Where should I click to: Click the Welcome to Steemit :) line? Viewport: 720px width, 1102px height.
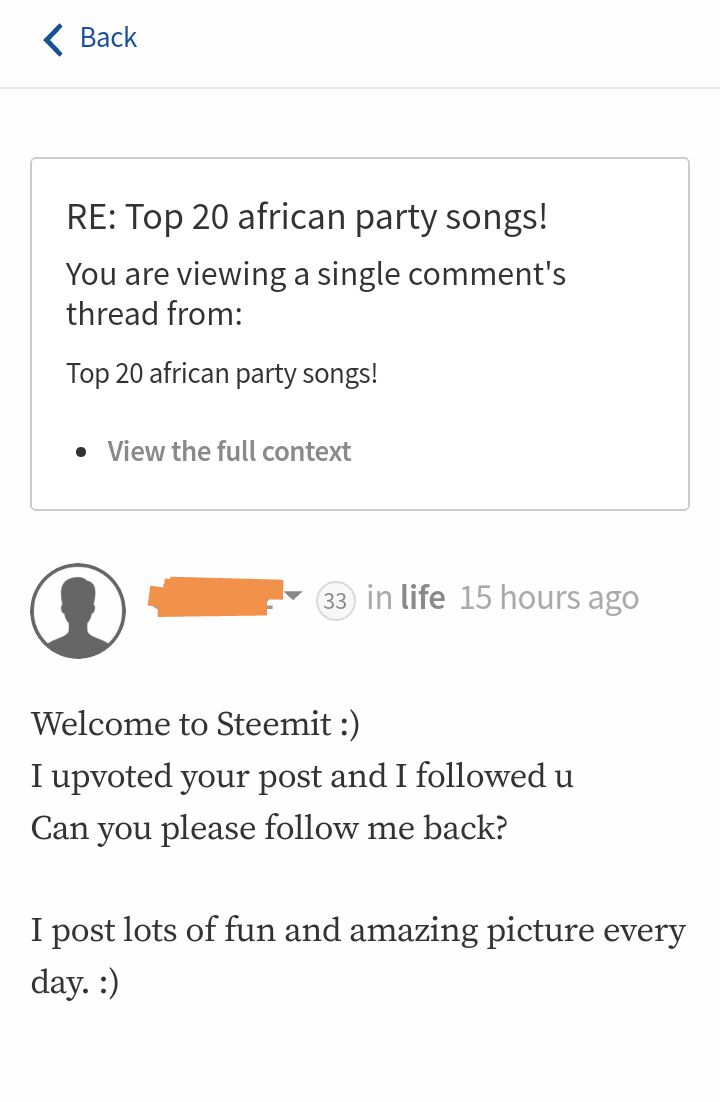pyautogui.click(x=195, y=723)
